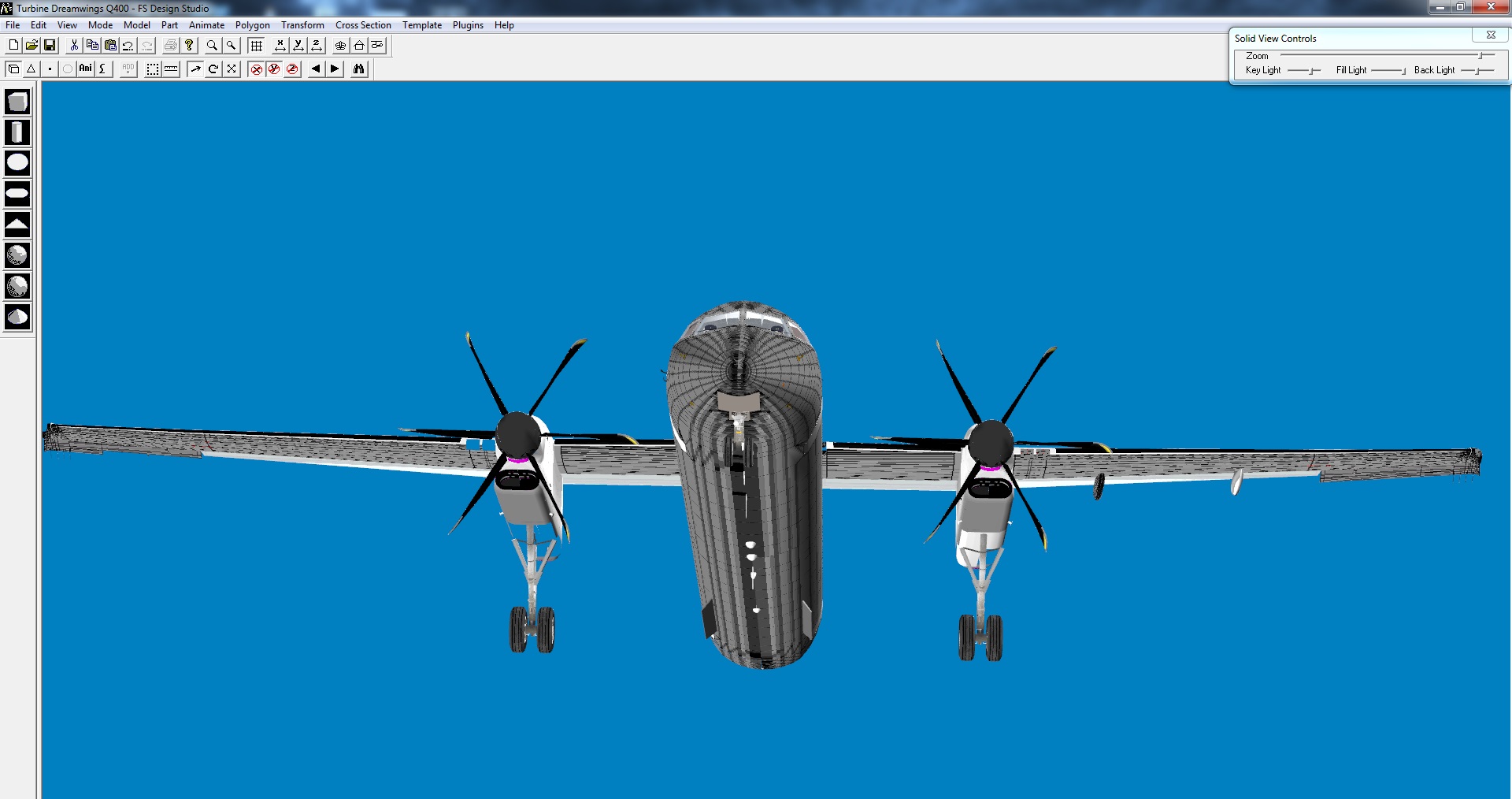Cut selection with the scissors icon
Screen dimensions: 1512x799
coord(74,46)
